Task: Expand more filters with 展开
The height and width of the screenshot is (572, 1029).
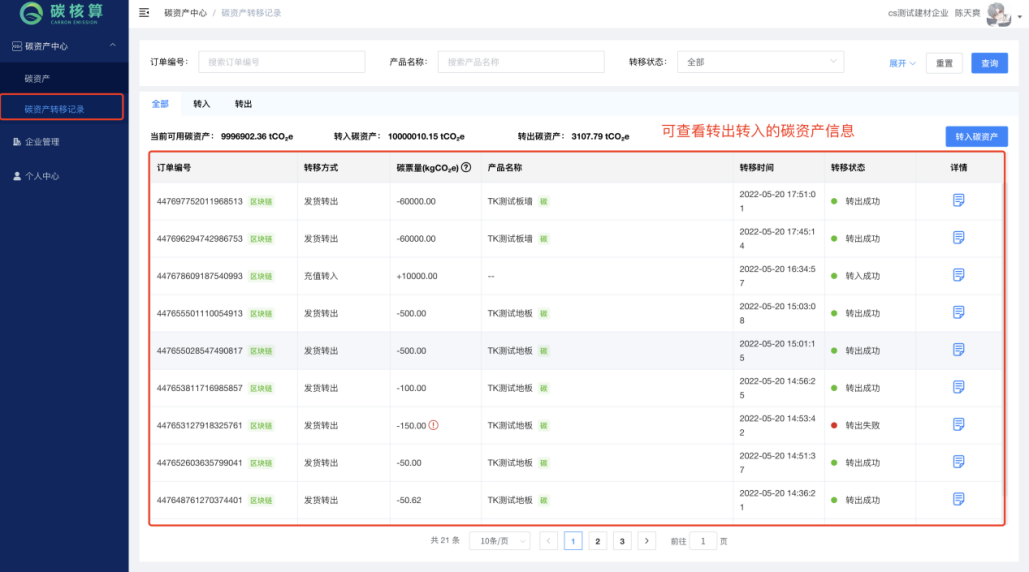Action: click(902, 63)
